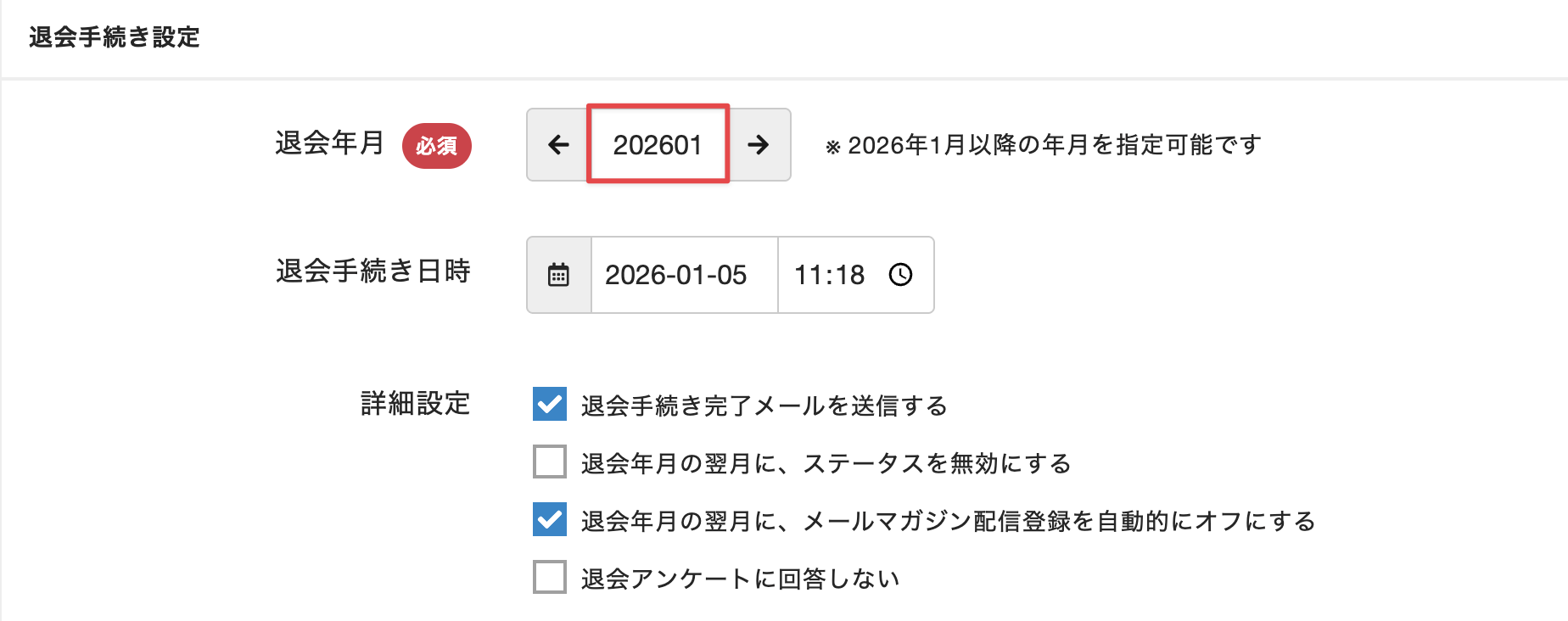
Task: Uncheck メールマガジン配信登録を自動的にオフにする checkbox
Action: click(550, 519)
